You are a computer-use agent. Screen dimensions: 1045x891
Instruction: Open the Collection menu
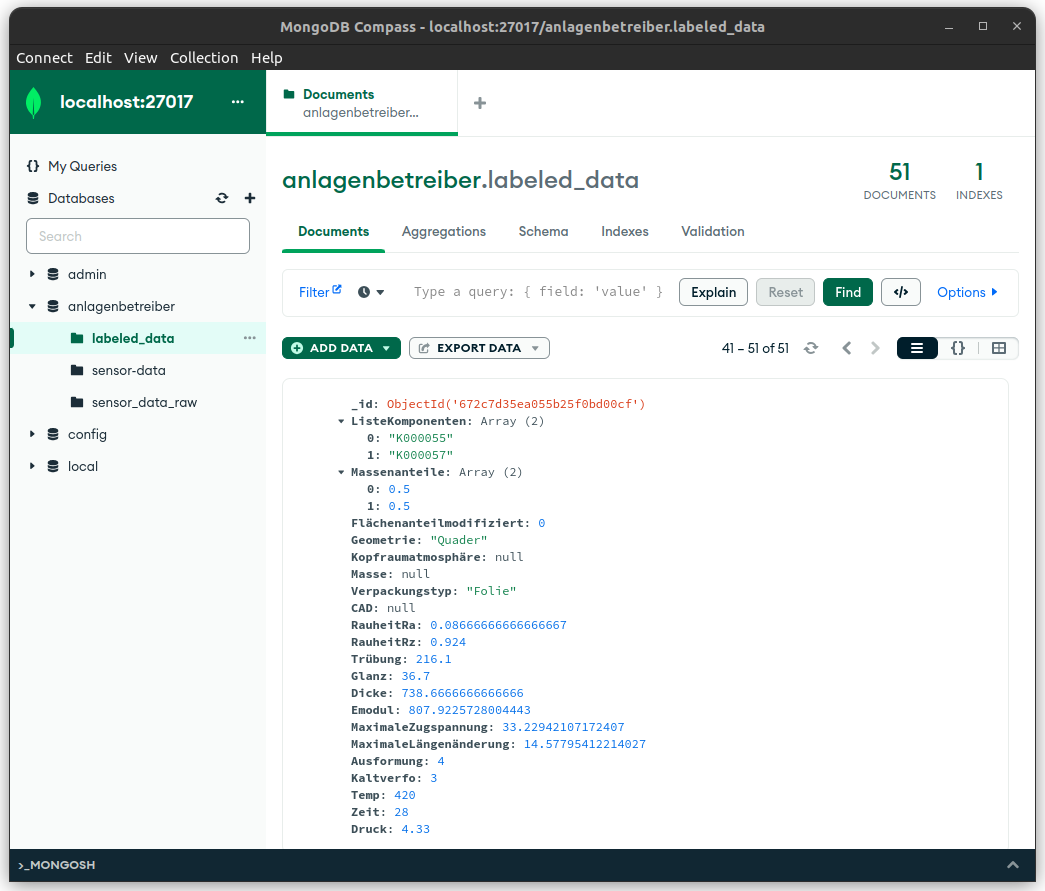click(x=204, y=58)
